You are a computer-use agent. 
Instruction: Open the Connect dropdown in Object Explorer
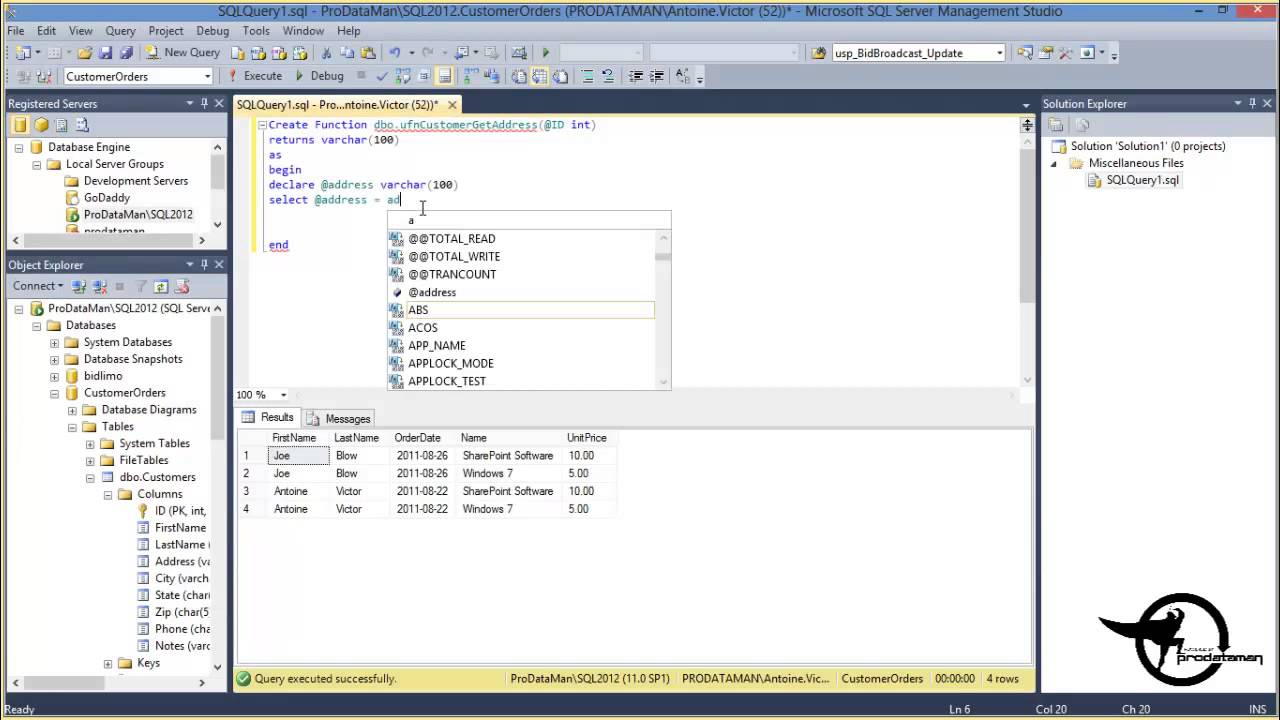60,286
